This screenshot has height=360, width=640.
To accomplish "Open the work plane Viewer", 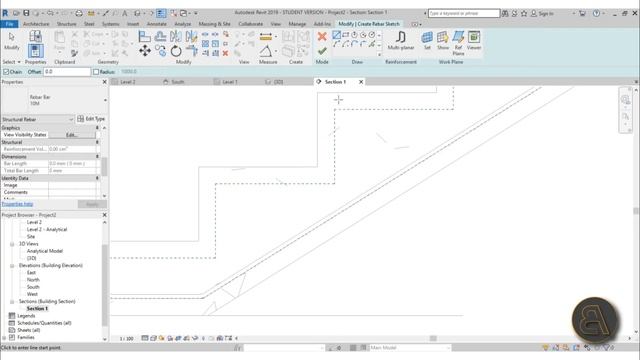I will (x=474, y=40).
